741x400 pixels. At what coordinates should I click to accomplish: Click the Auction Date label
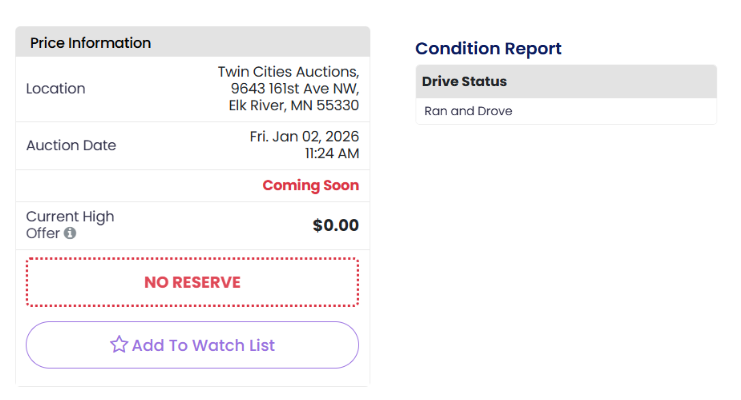tap(71, 145)
